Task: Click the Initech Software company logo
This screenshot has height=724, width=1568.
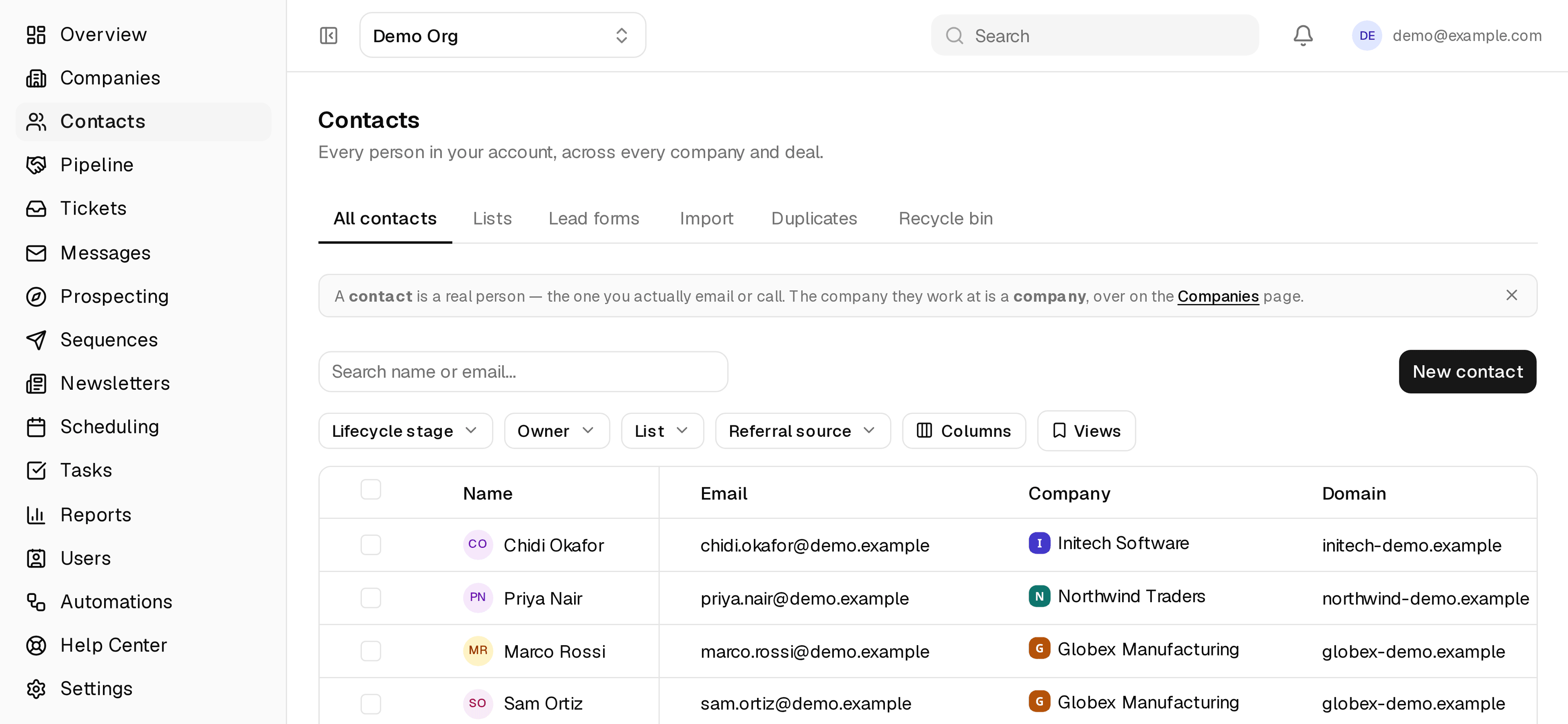Action: (1039, 543)
